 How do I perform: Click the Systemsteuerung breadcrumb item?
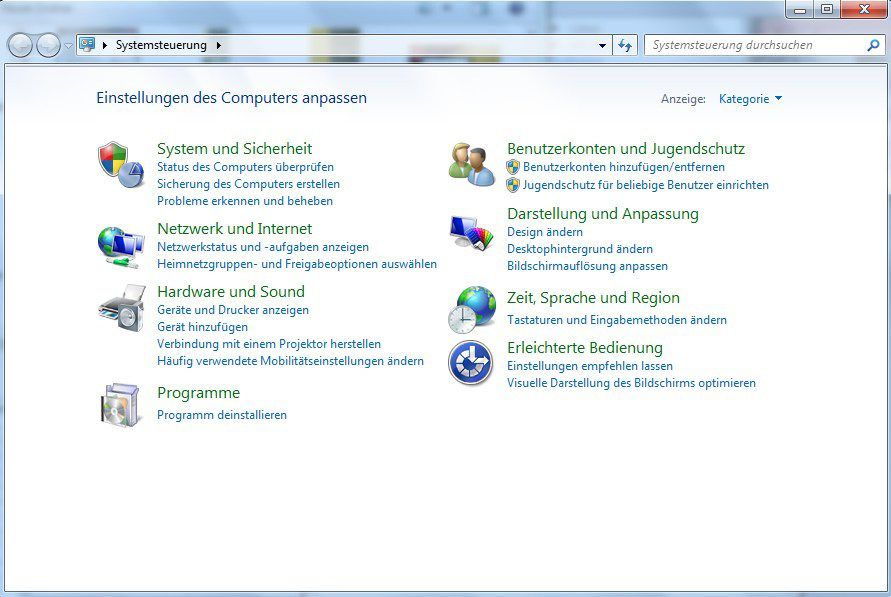161,46
